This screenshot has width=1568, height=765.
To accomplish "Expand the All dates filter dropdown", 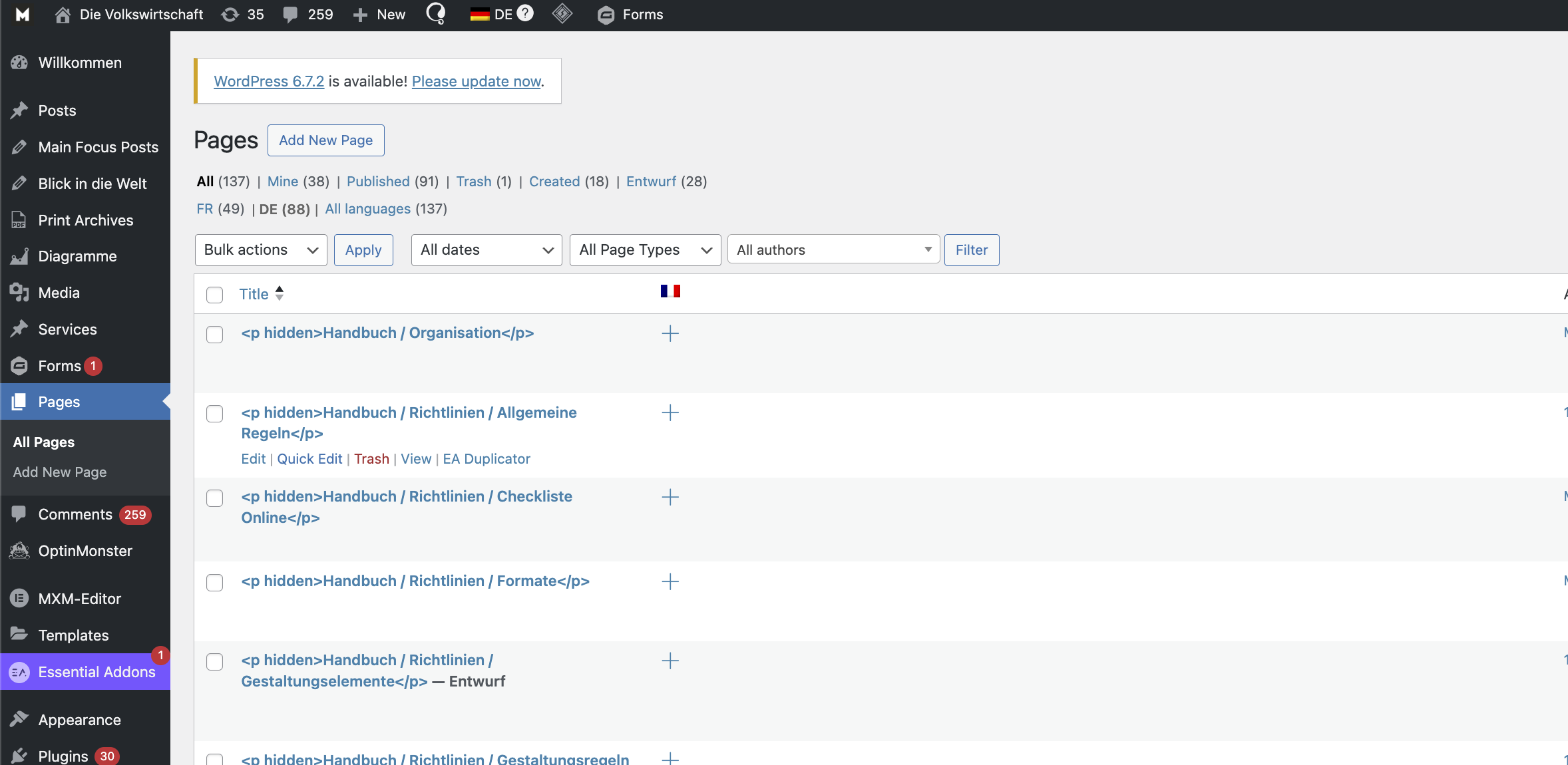I will click(x=486, y=250).
